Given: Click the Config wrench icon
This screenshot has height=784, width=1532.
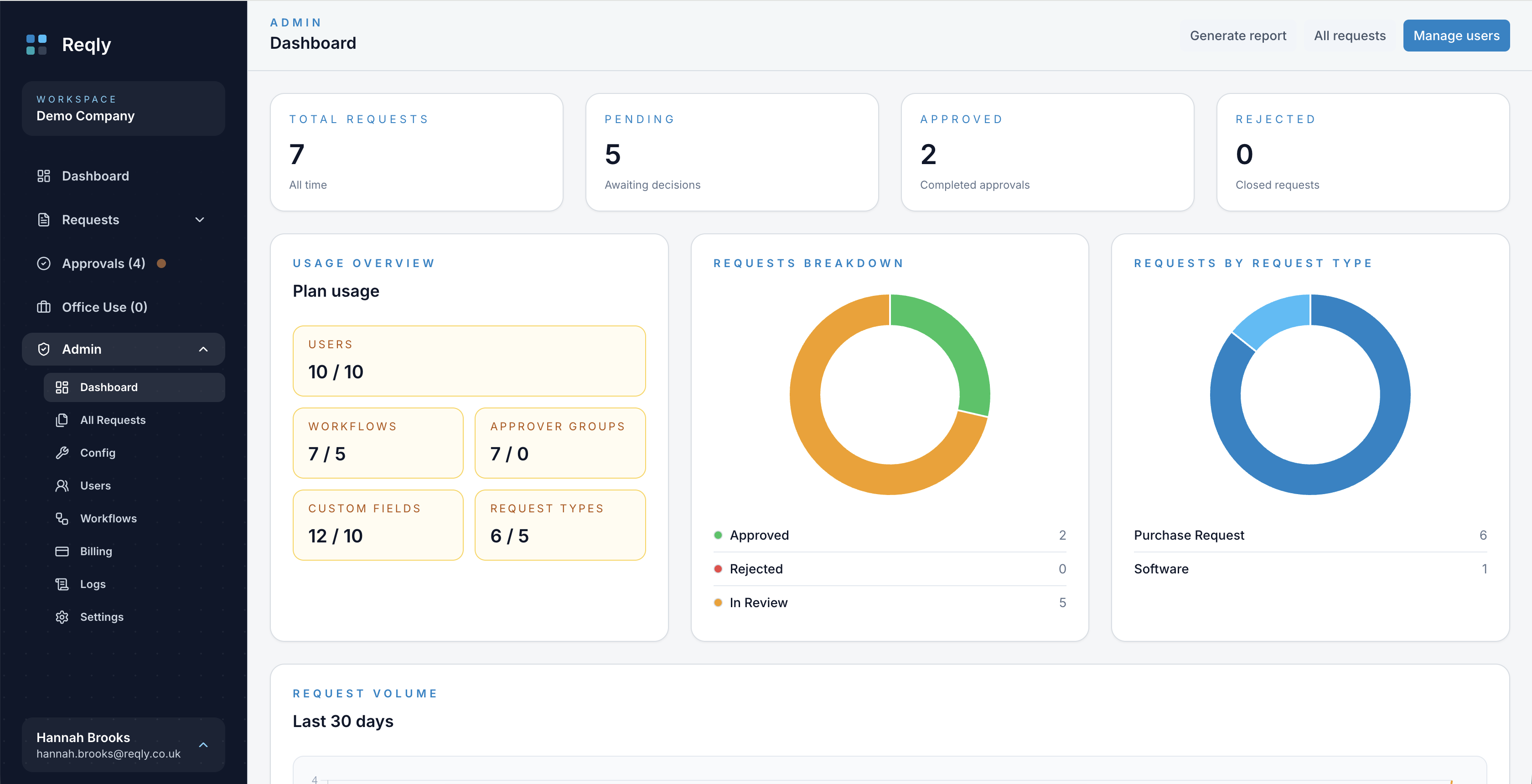Looking at the screenshot, I should [62, 453].
